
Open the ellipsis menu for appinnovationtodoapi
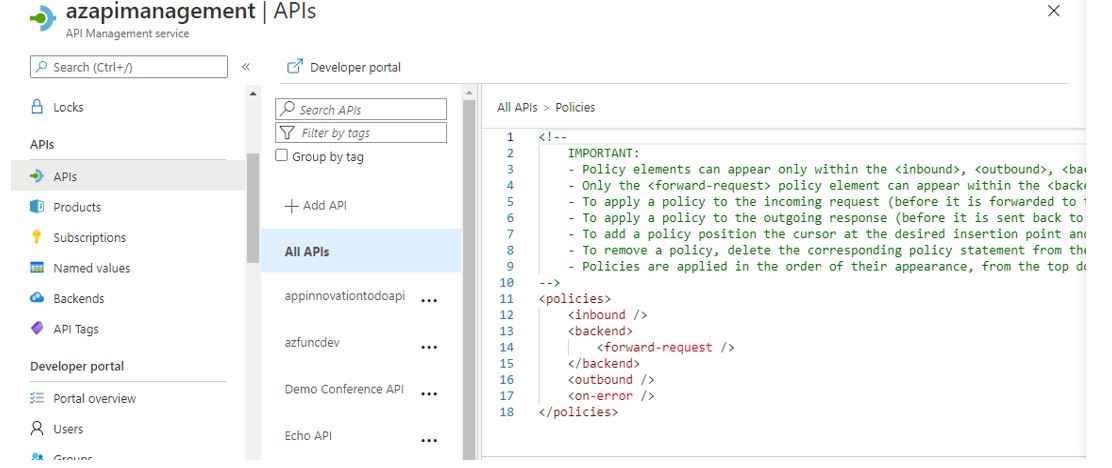(x=428, y=300)
